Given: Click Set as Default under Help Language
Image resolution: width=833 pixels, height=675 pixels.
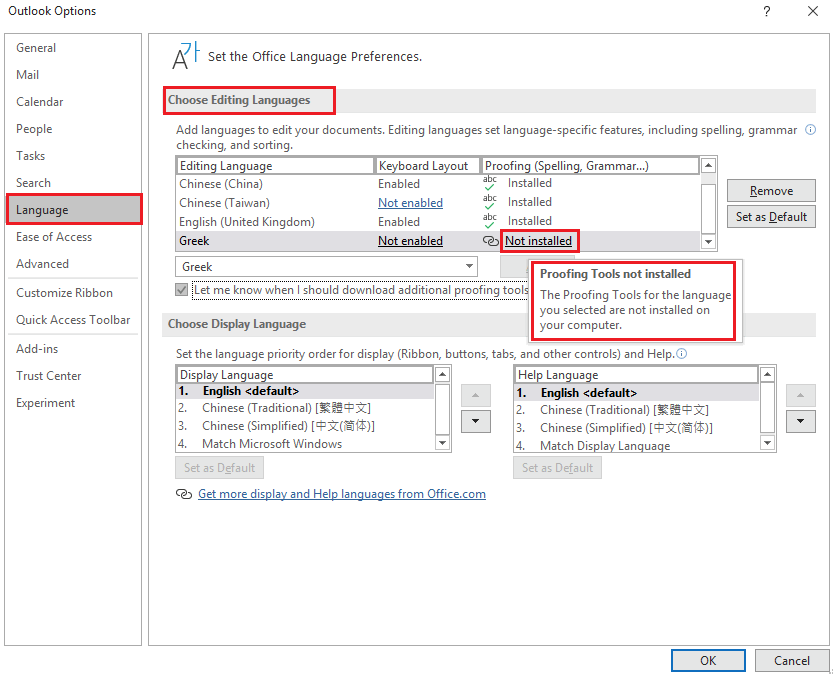Looking at the screenshot, I should click(557, 468).
